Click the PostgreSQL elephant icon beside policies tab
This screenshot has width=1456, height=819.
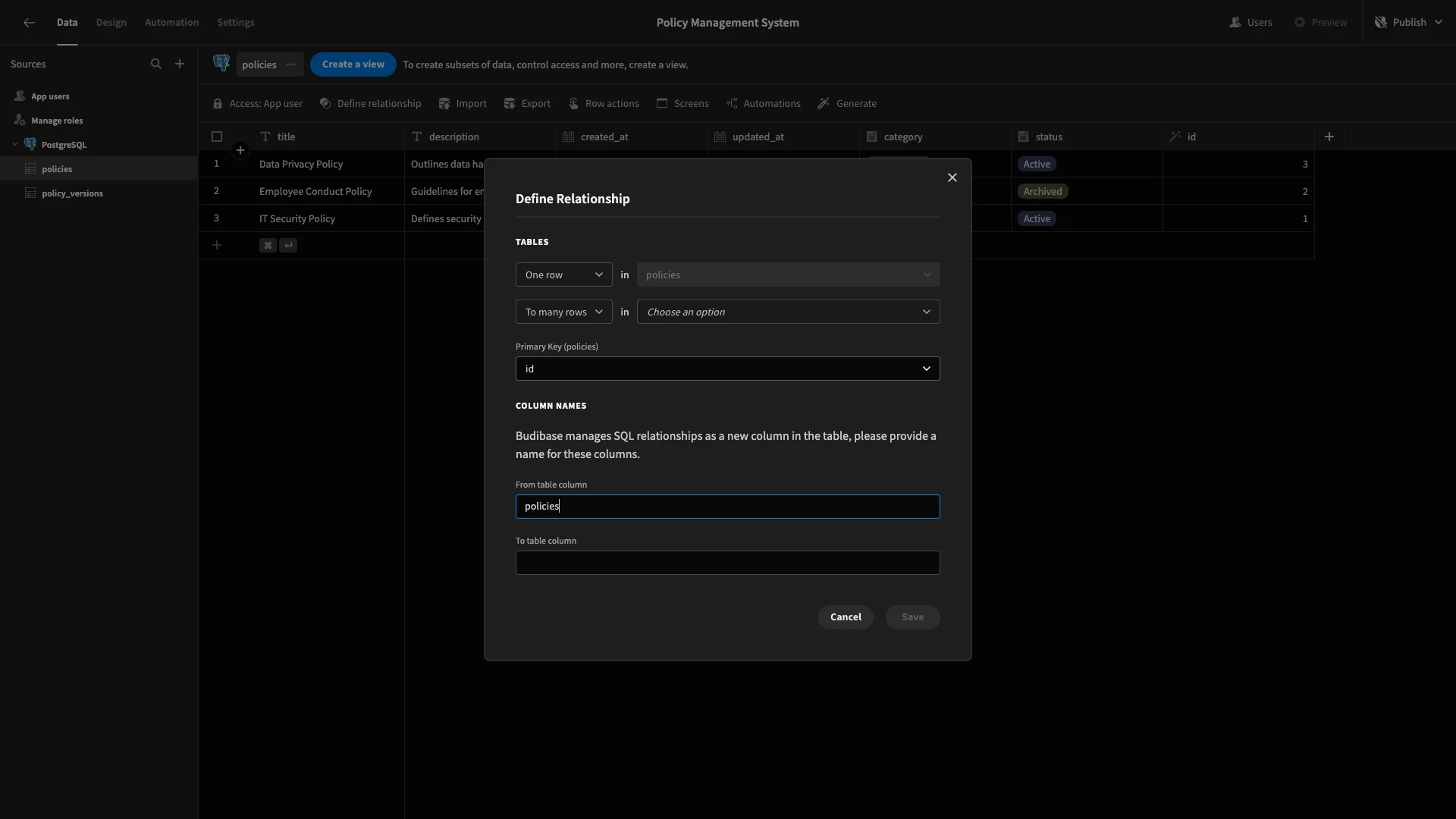tap(221, 64)
